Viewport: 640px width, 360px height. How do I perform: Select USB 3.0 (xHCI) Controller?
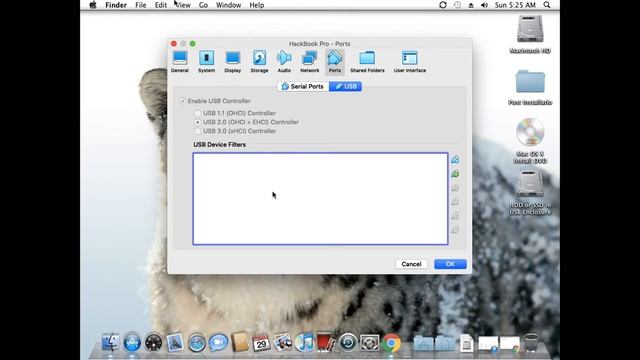[198, 131]
